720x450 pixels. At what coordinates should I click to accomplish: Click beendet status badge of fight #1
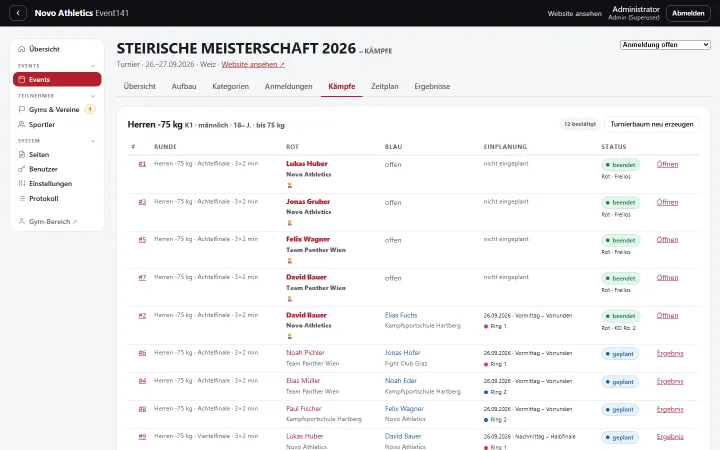(x=620, y=165)
